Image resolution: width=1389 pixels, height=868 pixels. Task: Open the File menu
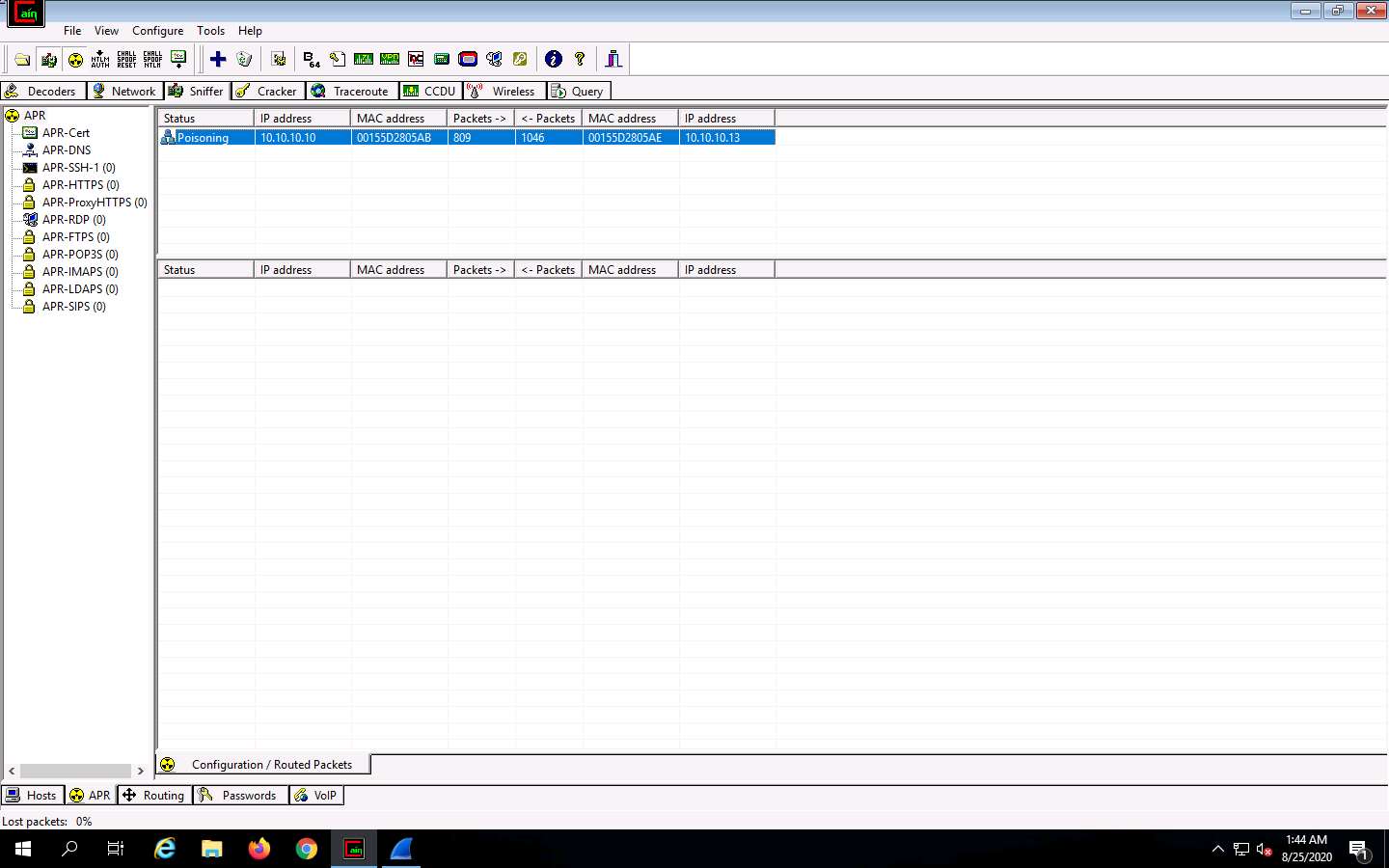tap(72, 31)
